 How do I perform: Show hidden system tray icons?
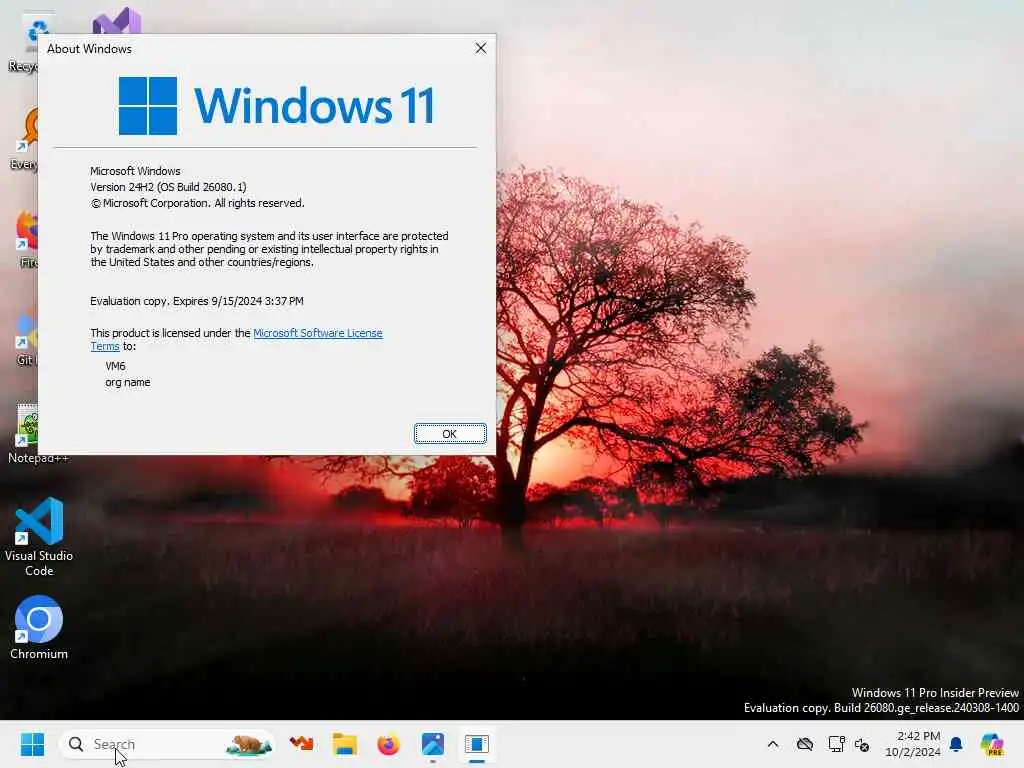point(773,744)
